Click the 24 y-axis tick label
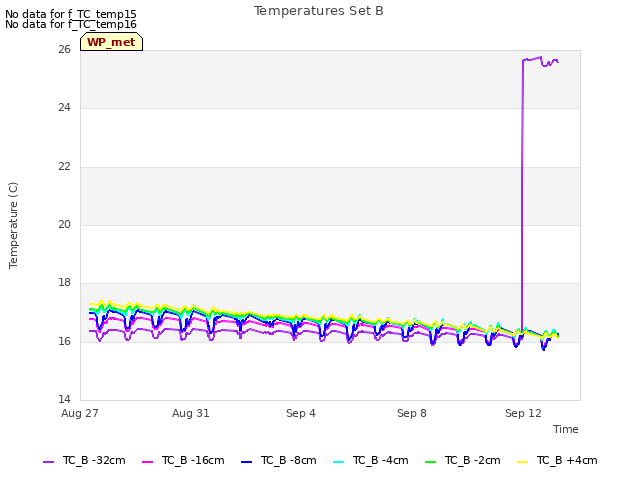Viewport: 640px width, 480px height. 64,108
